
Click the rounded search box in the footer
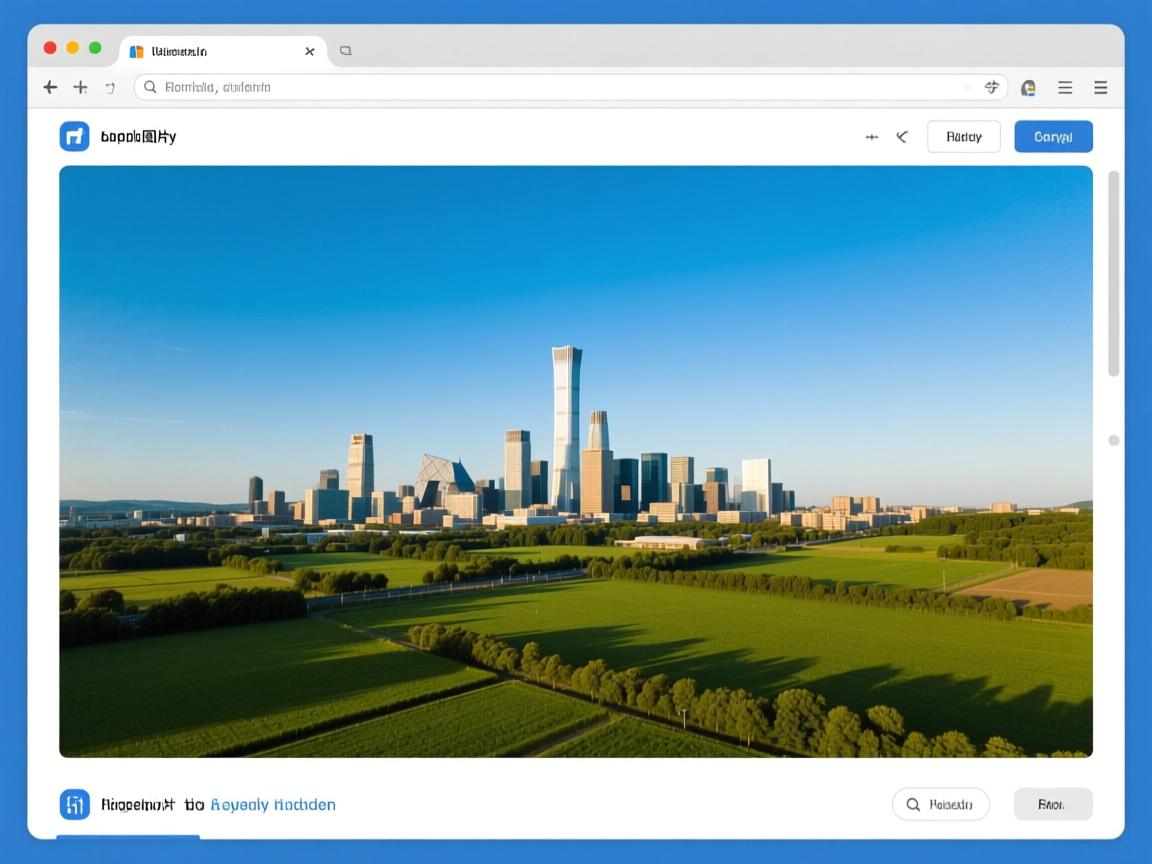(x=940, y=804)
